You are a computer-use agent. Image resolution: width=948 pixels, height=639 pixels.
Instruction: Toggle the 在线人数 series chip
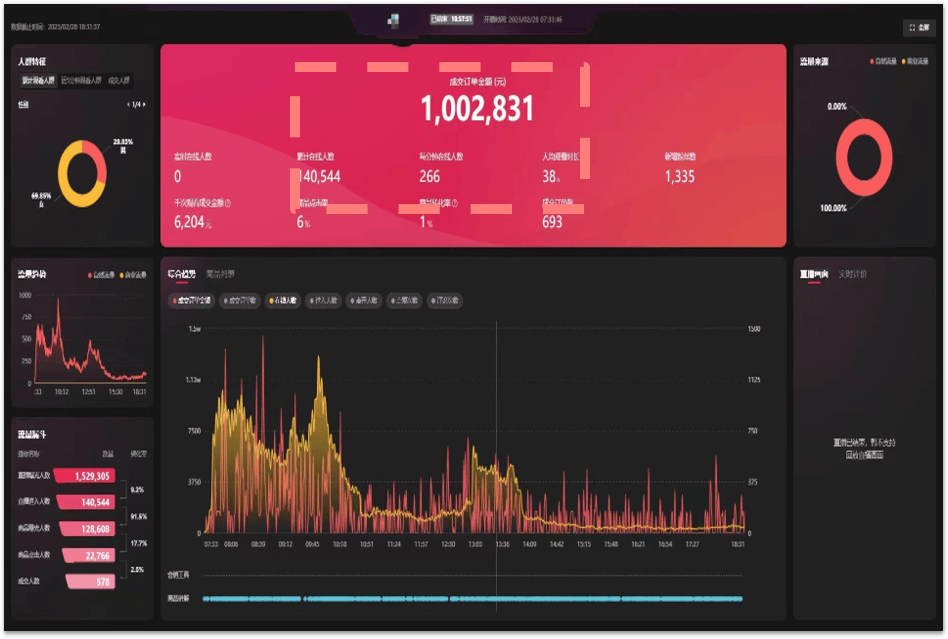[282, 300]
